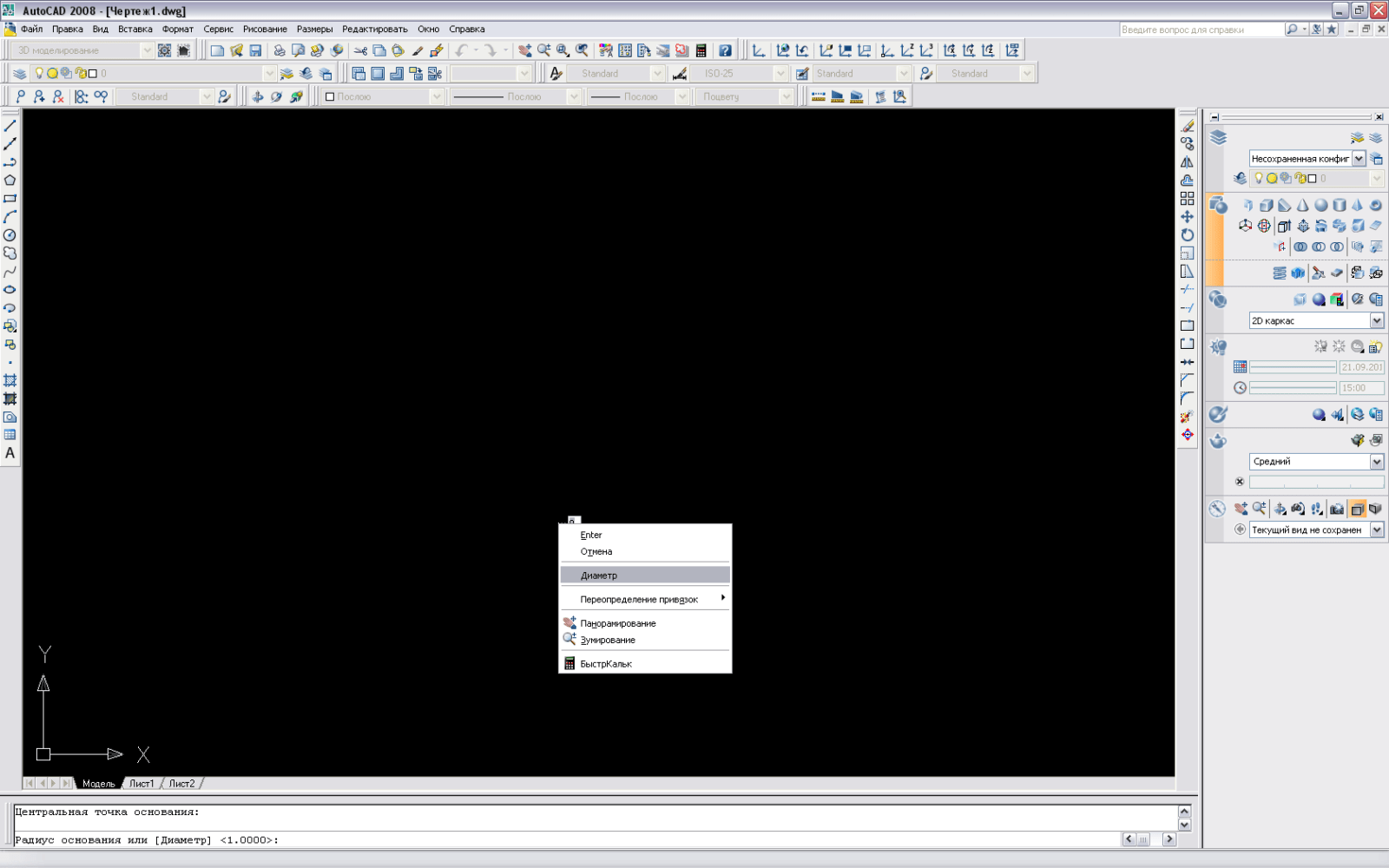Click the Mirror modify tool

coord(1187,162)
